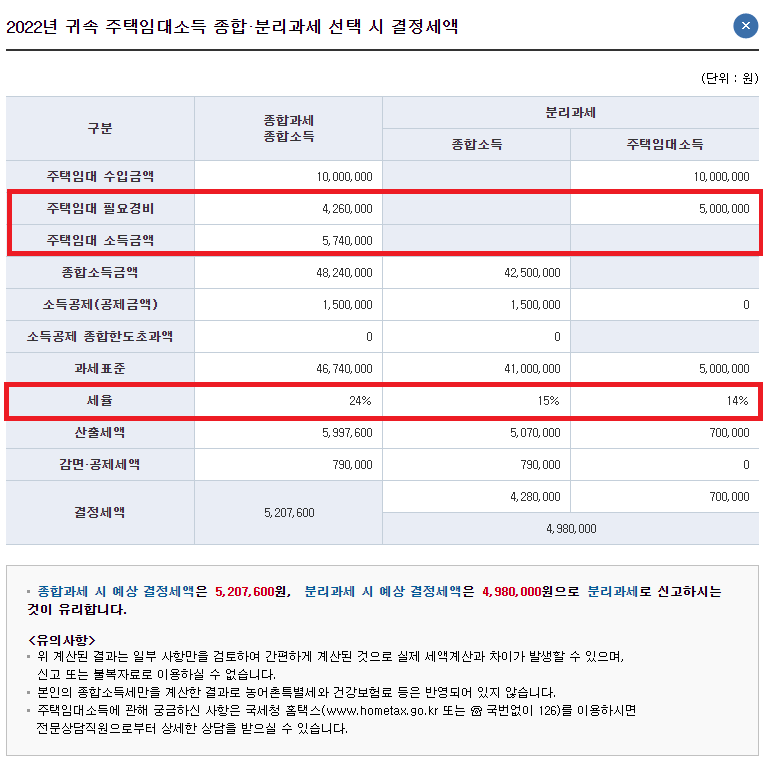Select the 과세표준 row label

pos(100,369)
